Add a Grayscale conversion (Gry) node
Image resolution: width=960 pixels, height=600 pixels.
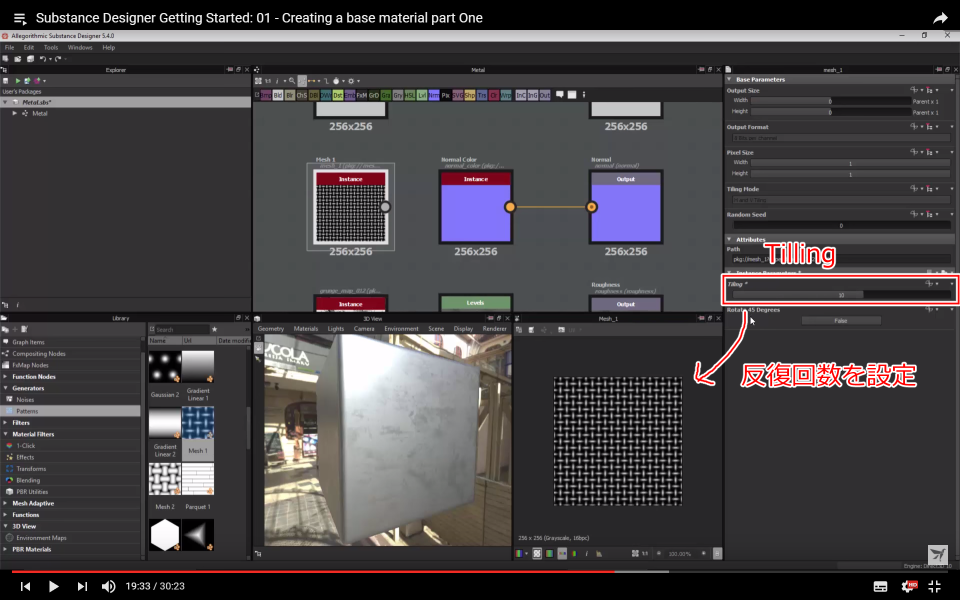pos(398,95)
